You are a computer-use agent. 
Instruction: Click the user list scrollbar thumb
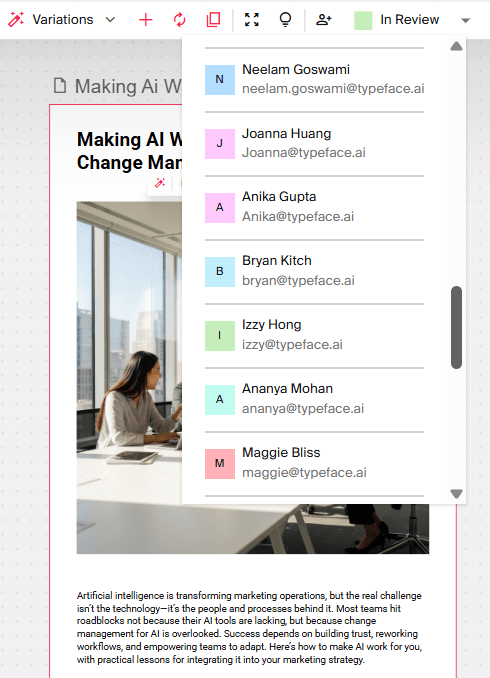point(456,327)
